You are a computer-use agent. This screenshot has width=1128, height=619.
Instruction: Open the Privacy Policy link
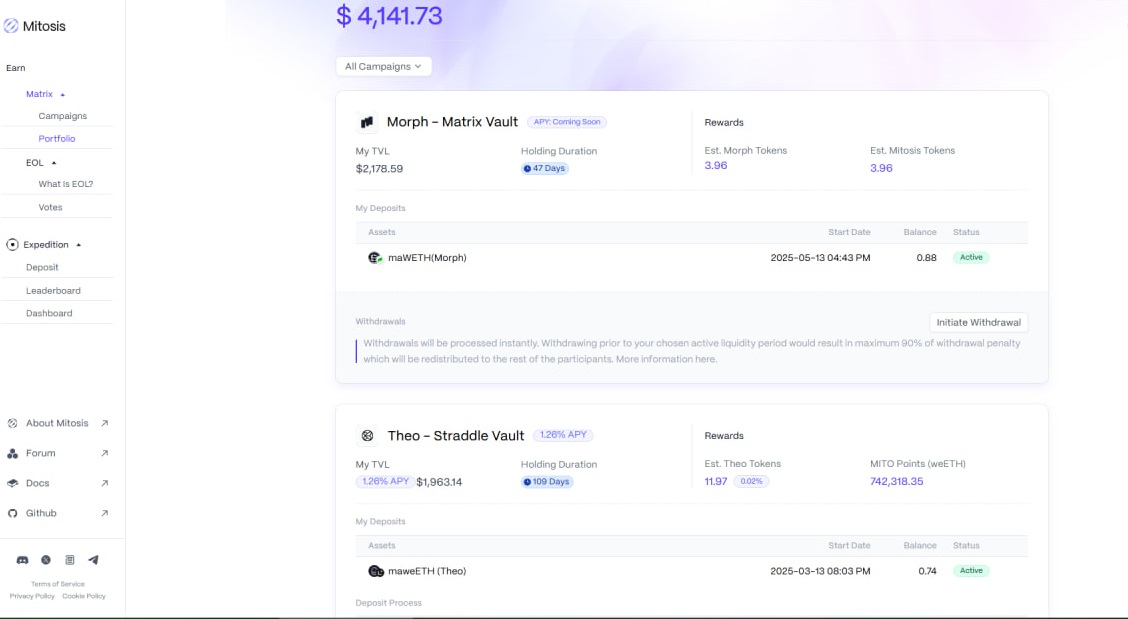tap(32, 596)
